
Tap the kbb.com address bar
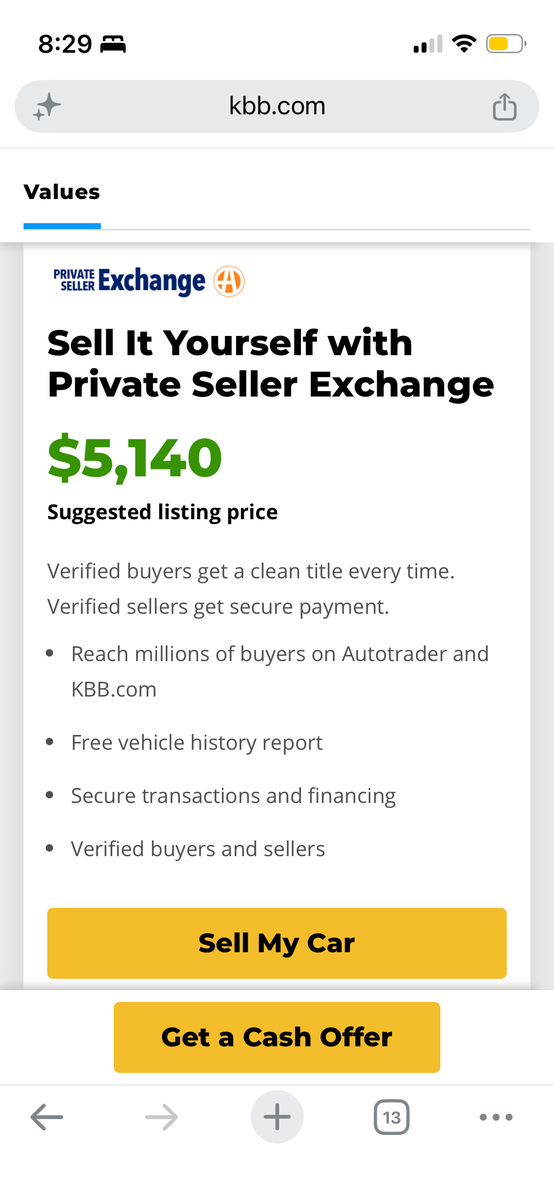tap(277, 106)
